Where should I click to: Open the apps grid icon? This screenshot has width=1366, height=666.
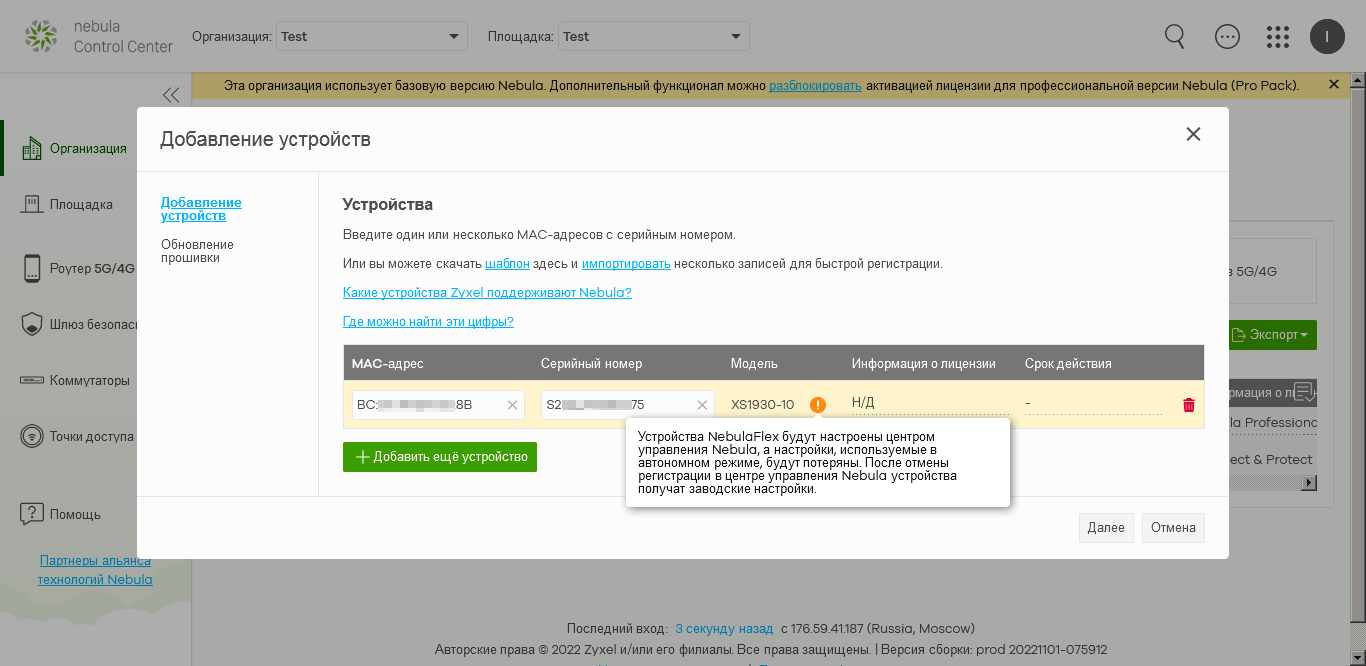point(1277,37)
